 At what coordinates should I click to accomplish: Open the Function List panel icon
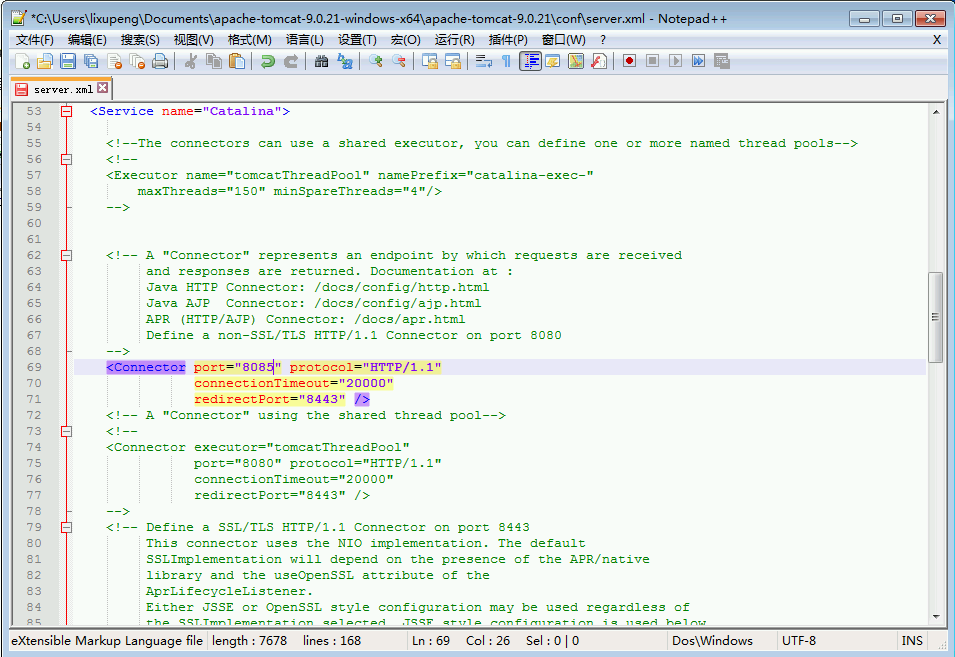pyautogui.click(x=599, y=61)
